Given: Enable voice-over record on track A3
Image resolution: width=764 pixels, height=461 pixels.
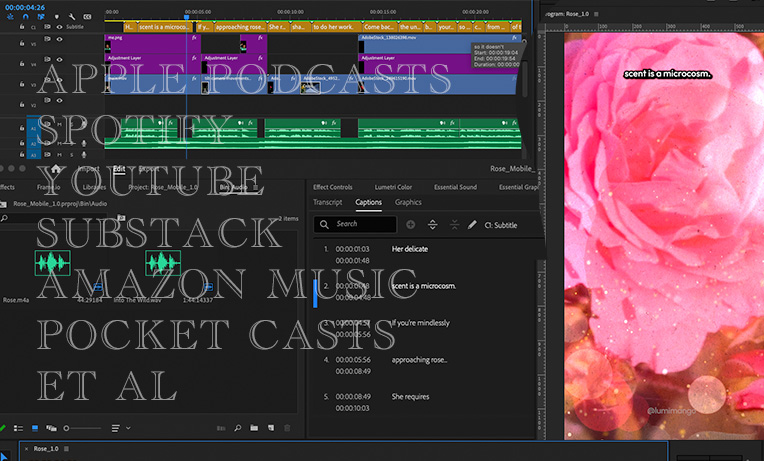Looking at the screenshot, I should [84, 154].
